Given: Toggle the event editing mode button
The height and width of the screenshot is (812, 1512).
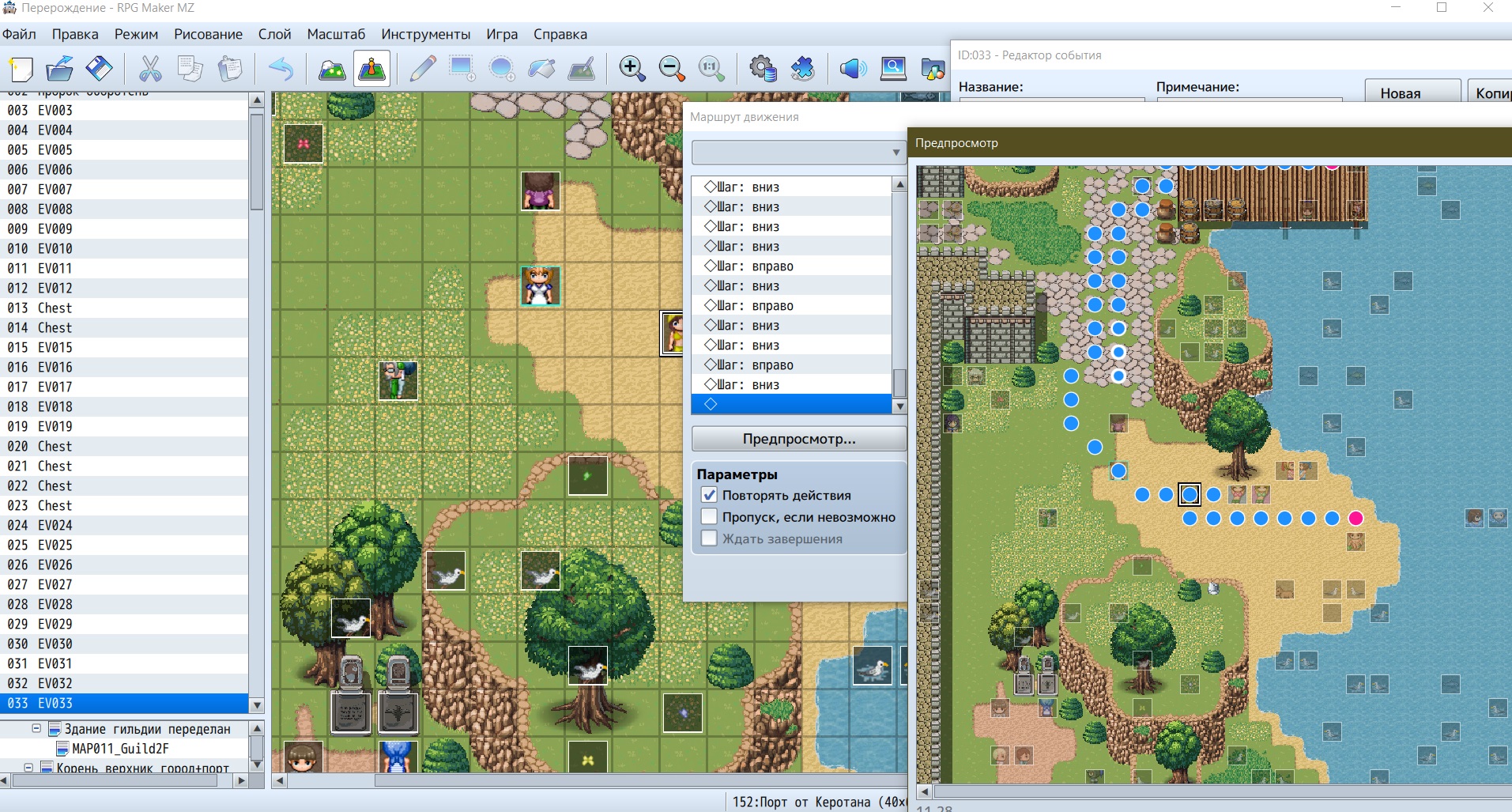Looking at the screenshot, I should pyautogui.click(x=372, y=69).
